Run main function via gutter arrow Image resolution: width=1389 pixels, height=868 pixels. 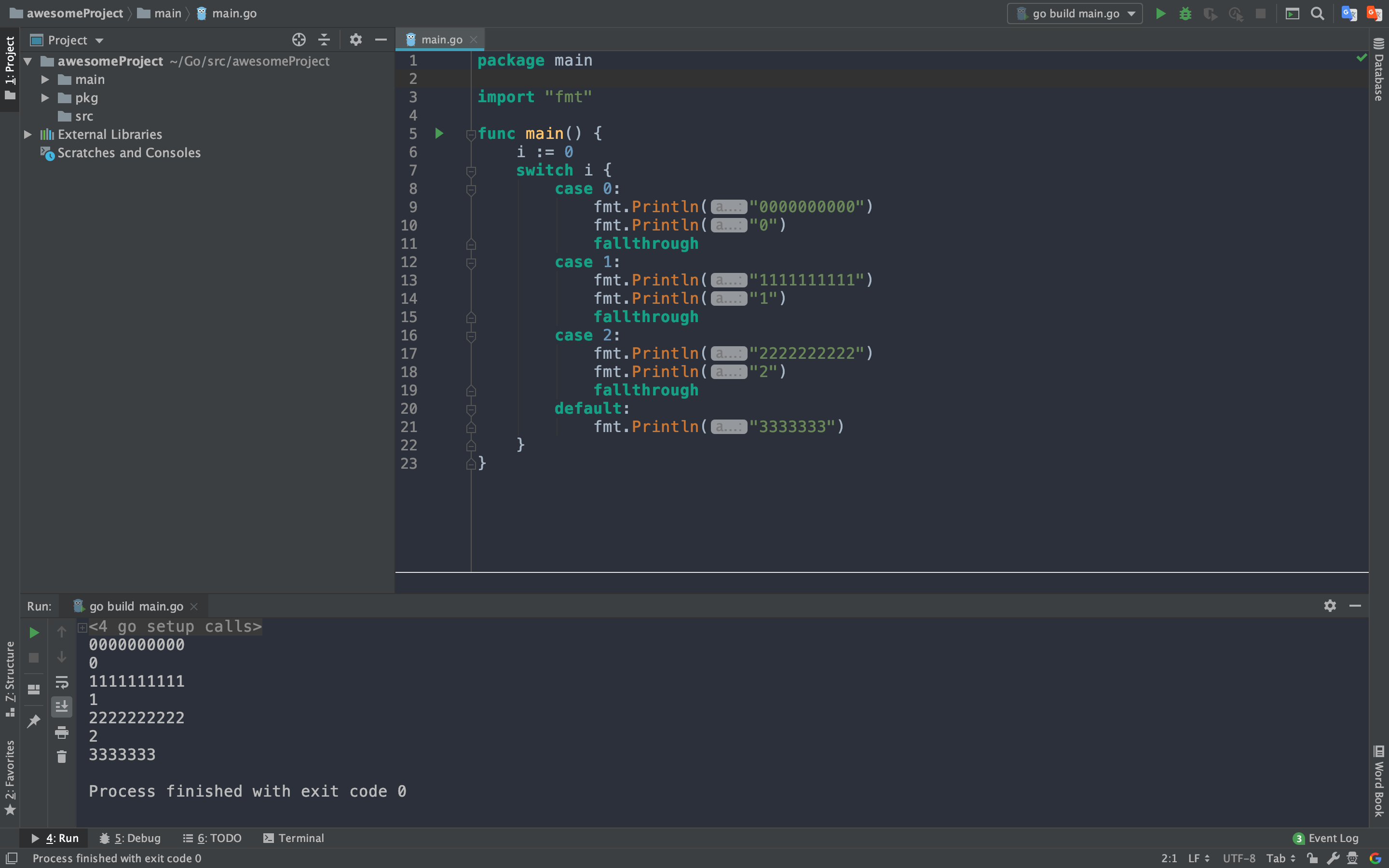[439, 134]
